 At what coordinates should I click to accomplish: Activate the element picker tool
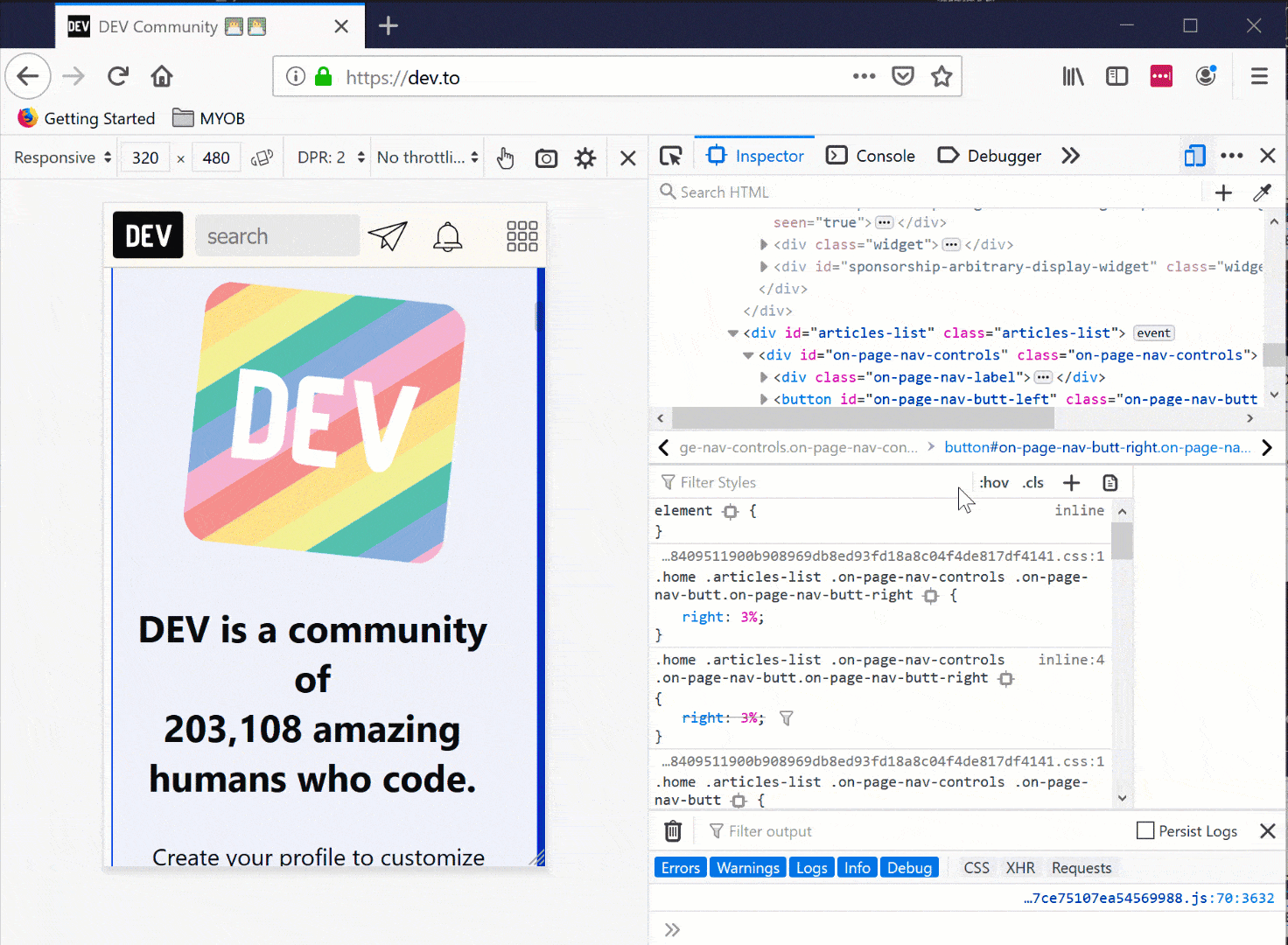(671, 157)
